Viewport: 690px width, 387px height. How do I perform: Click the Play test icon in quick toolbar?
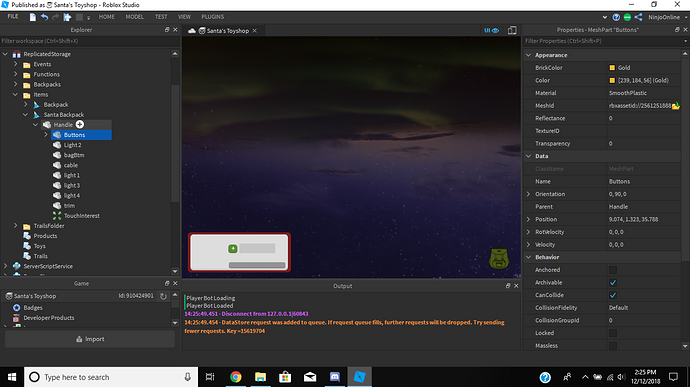pyautogui.click(x=67, y=17)
